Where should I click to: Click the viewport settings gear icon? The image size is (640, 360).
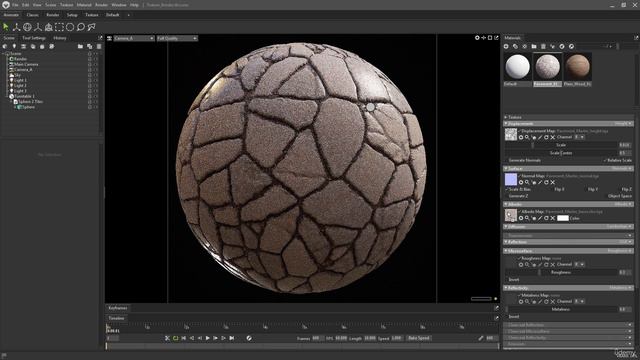tap(477, 38)
